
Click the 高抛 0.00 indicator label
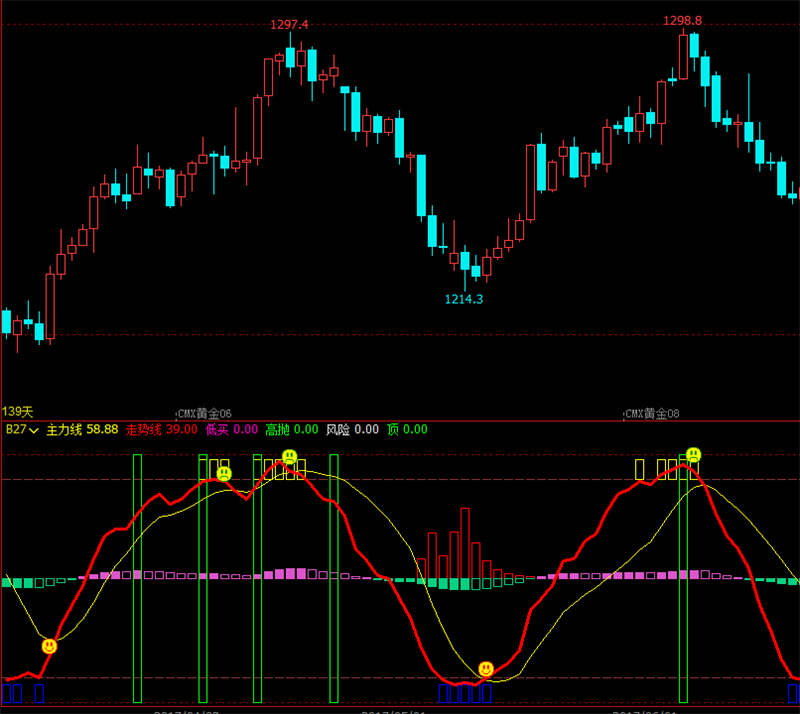(292, 430)
